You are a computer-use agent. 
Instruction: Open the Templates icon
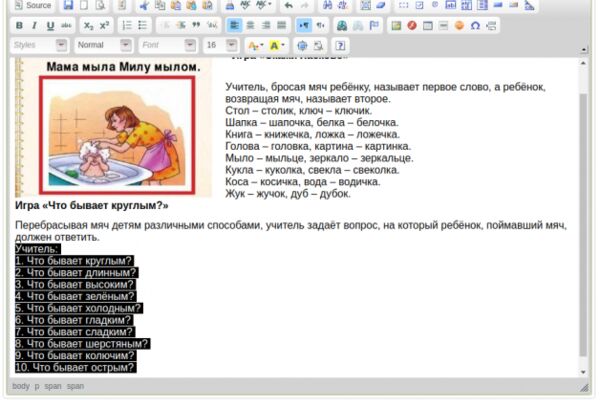tap(122, 5)
